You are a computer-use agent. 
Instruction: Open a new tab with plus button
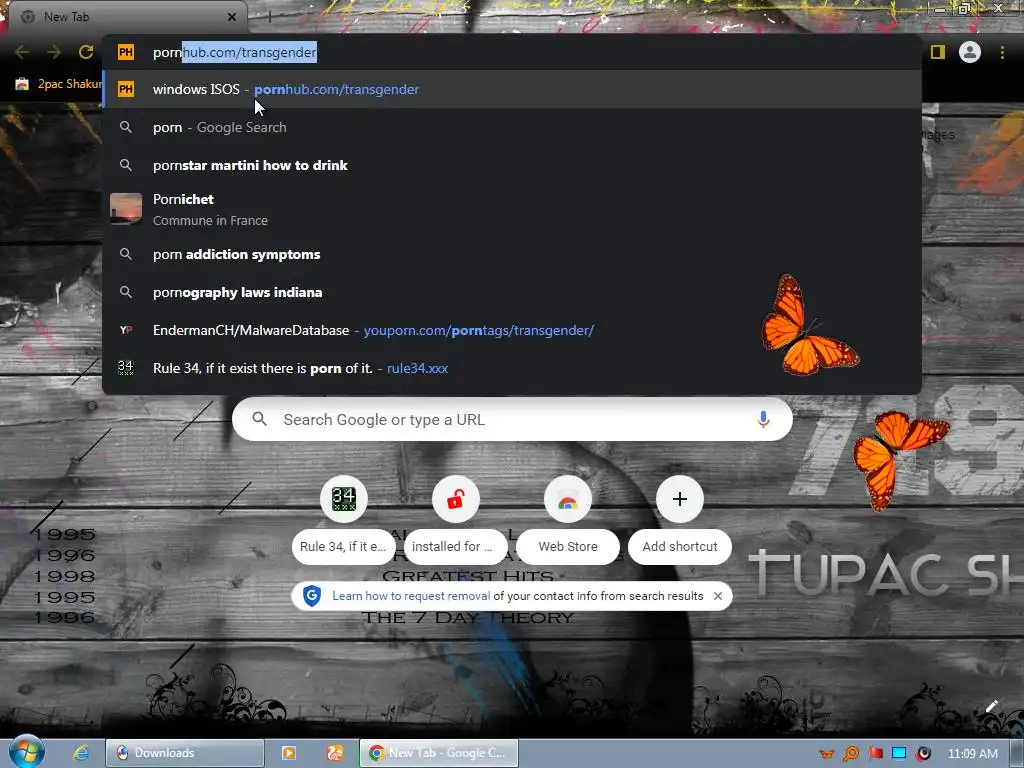pyautogui.click(x=269, y=17)
